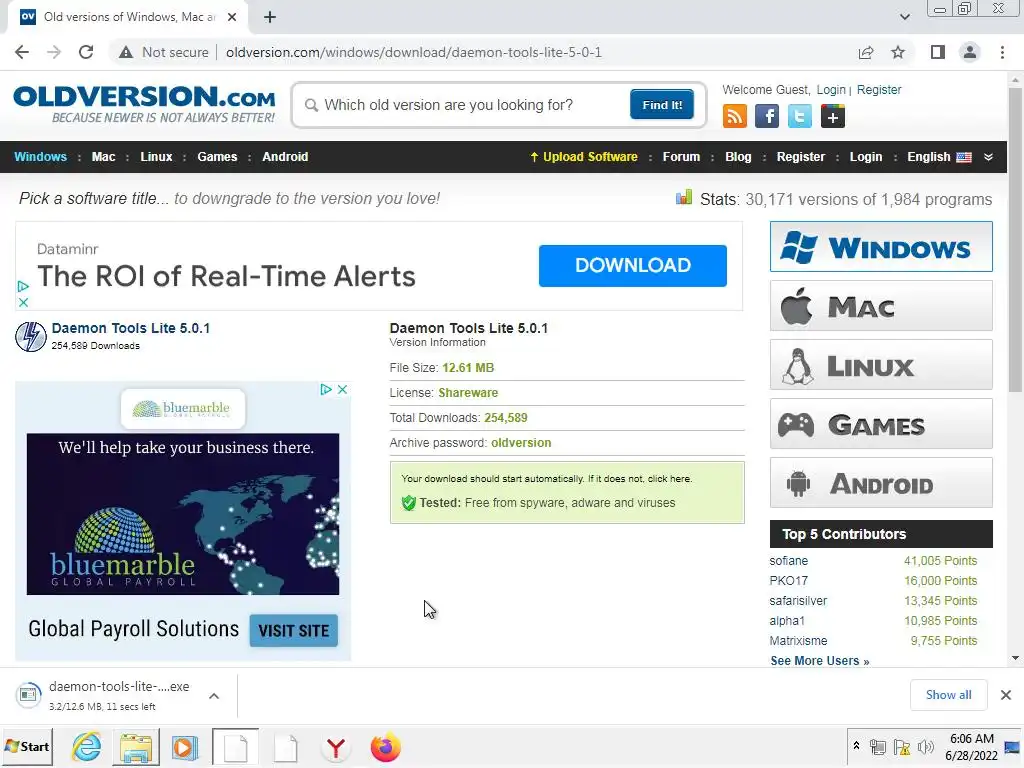Click the Login link beside Welcome Guest
The width and height of the screenshot is (1024, 768).
coord(831,89)
